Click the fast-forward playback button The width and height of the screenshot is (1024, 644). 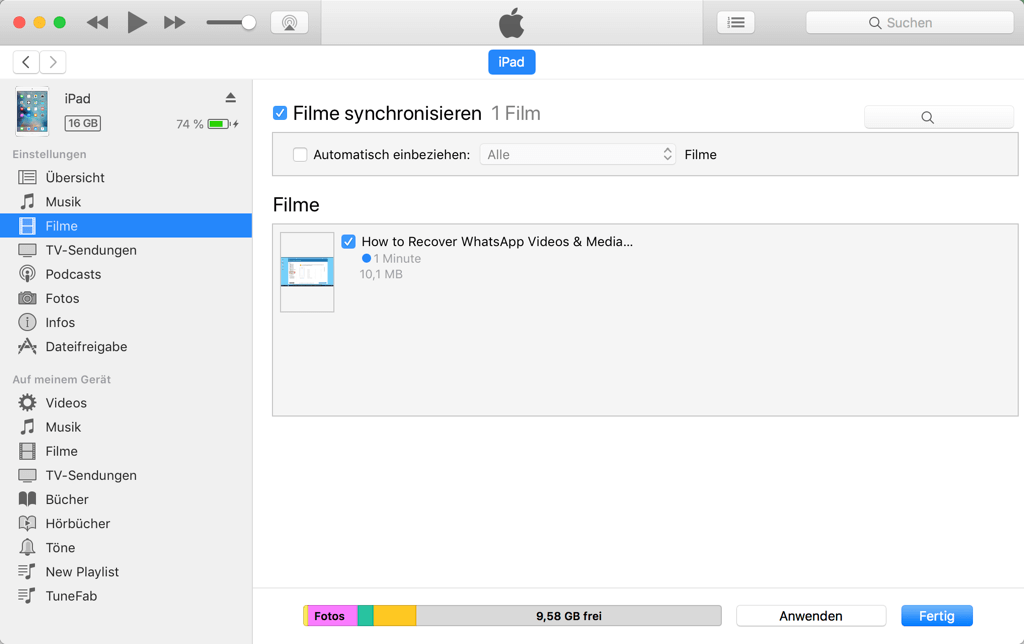[174, 23]
